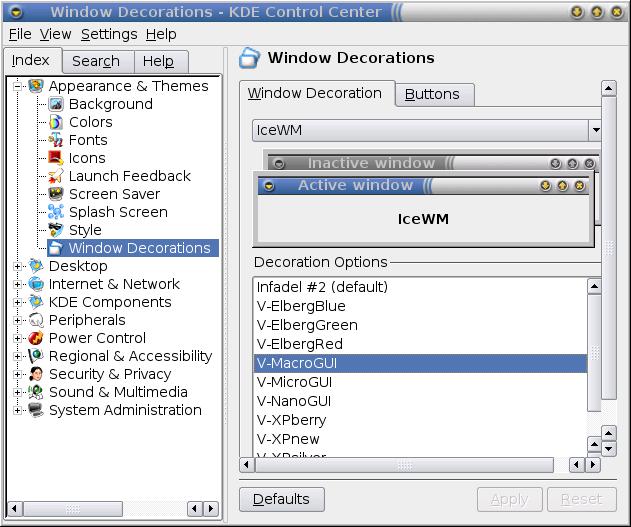Viewport: 631px width, 527px height.
Task: Open the Background settings icon
Action: (56, 104)
